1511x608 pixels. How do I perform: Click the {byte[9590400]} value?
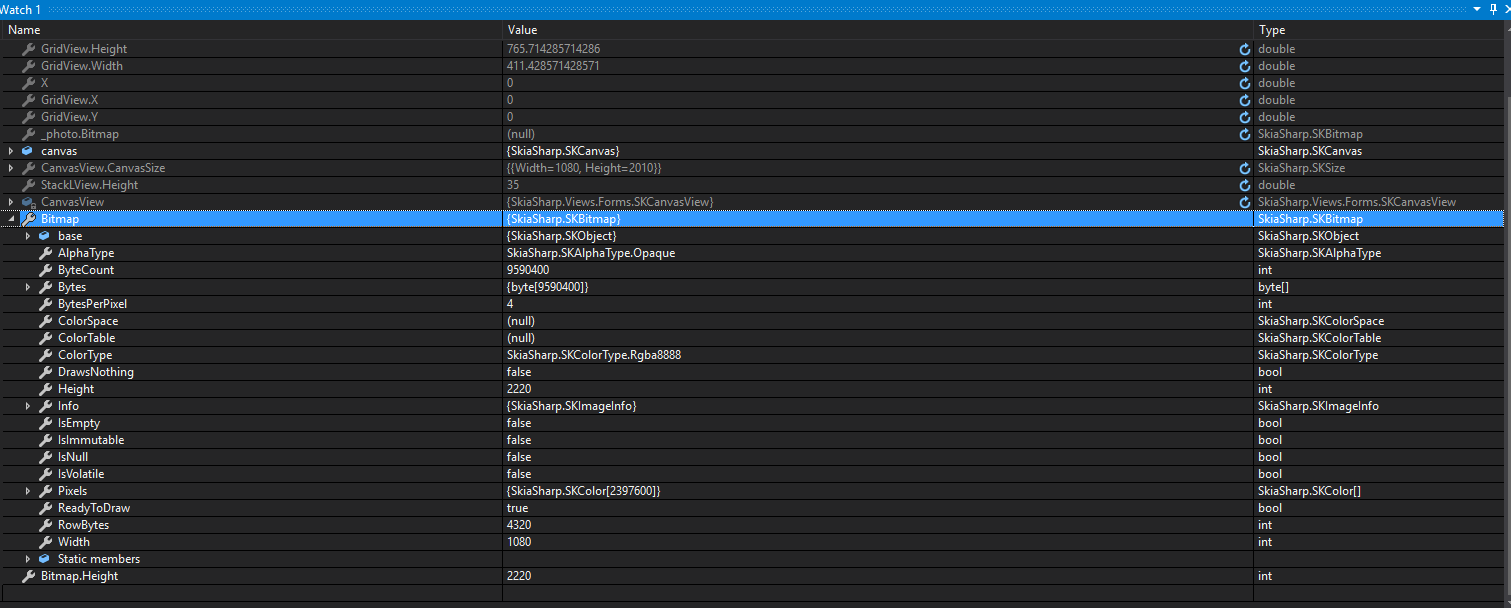coord(548,287)
